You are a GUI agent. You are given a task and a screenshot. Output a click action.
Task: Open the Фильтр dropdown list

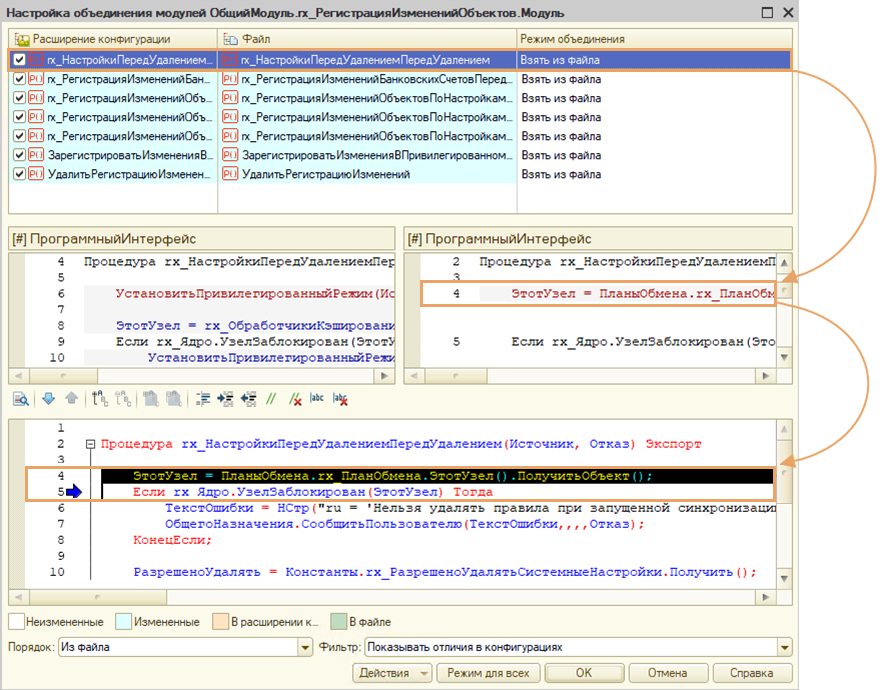784,647
